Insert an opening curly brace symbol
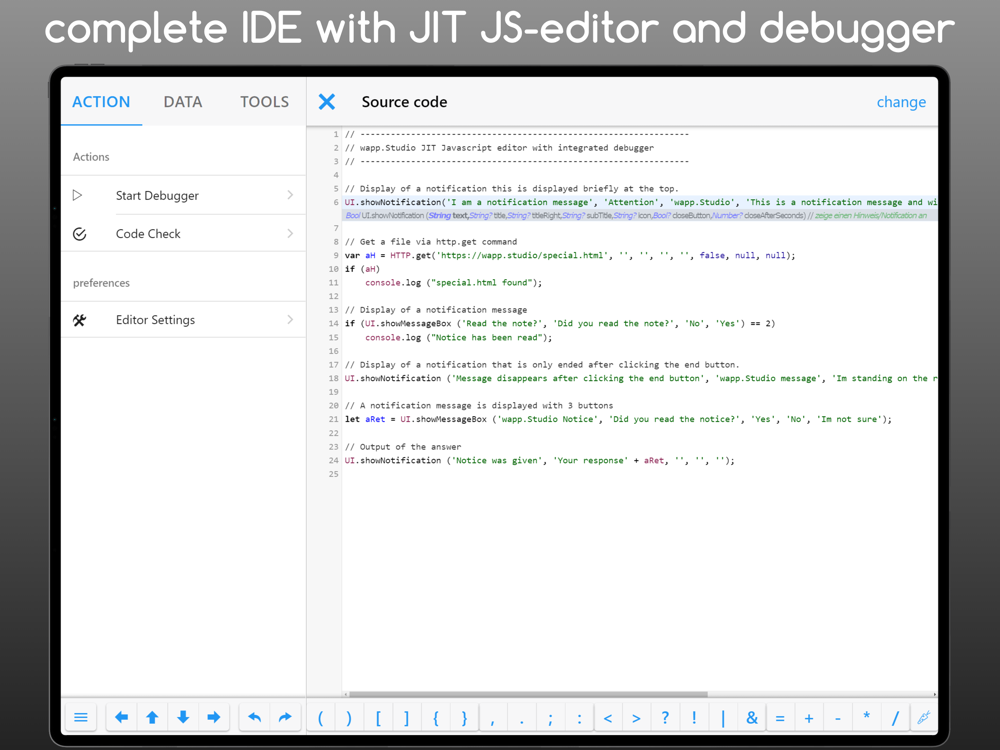1000x750 pixels. coord(436,717)
